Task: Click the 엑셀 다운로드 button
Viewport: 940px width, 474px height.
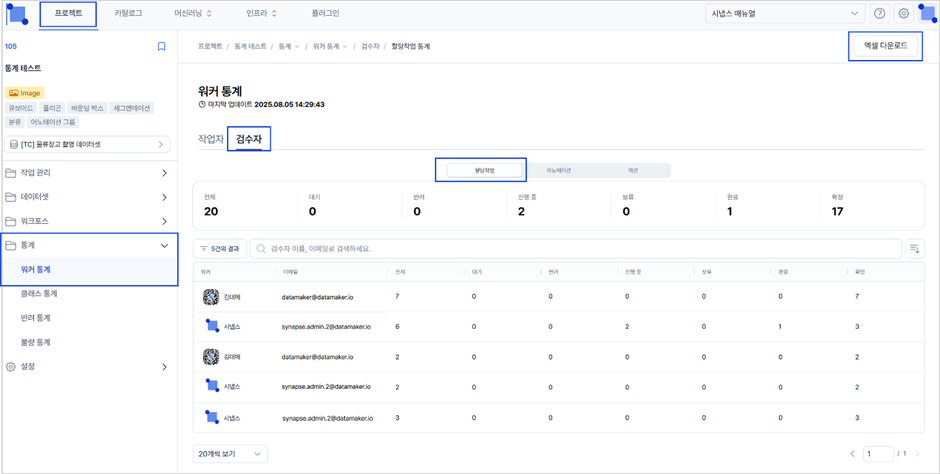Action: (885, 45)
